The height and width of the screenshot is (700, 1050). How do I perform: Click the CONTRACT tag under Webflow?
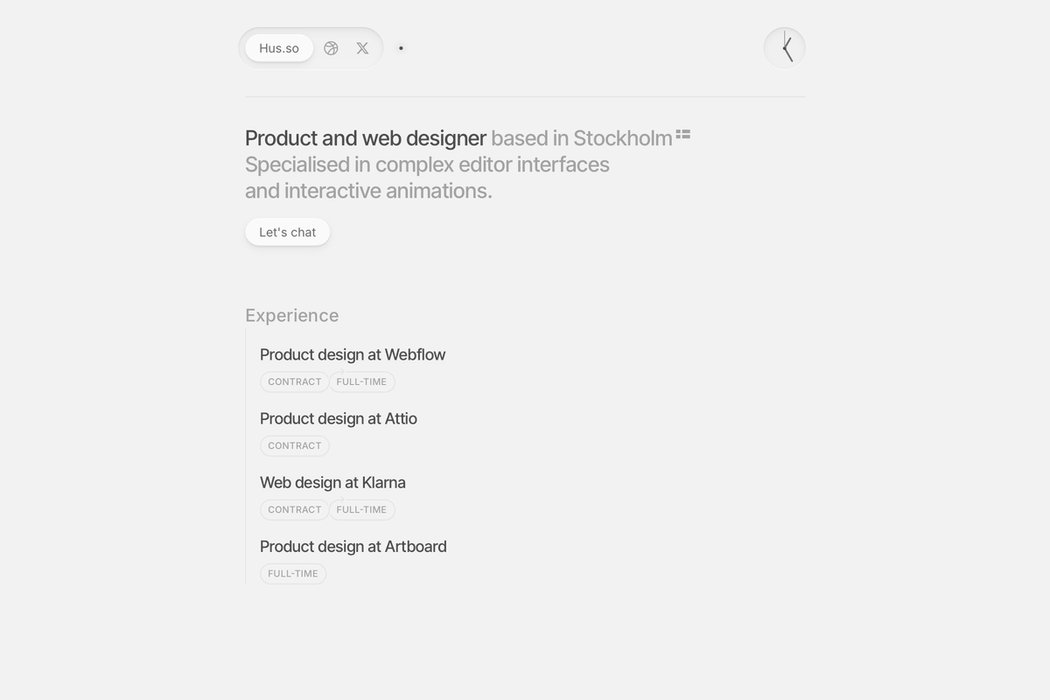coord(295,382)
